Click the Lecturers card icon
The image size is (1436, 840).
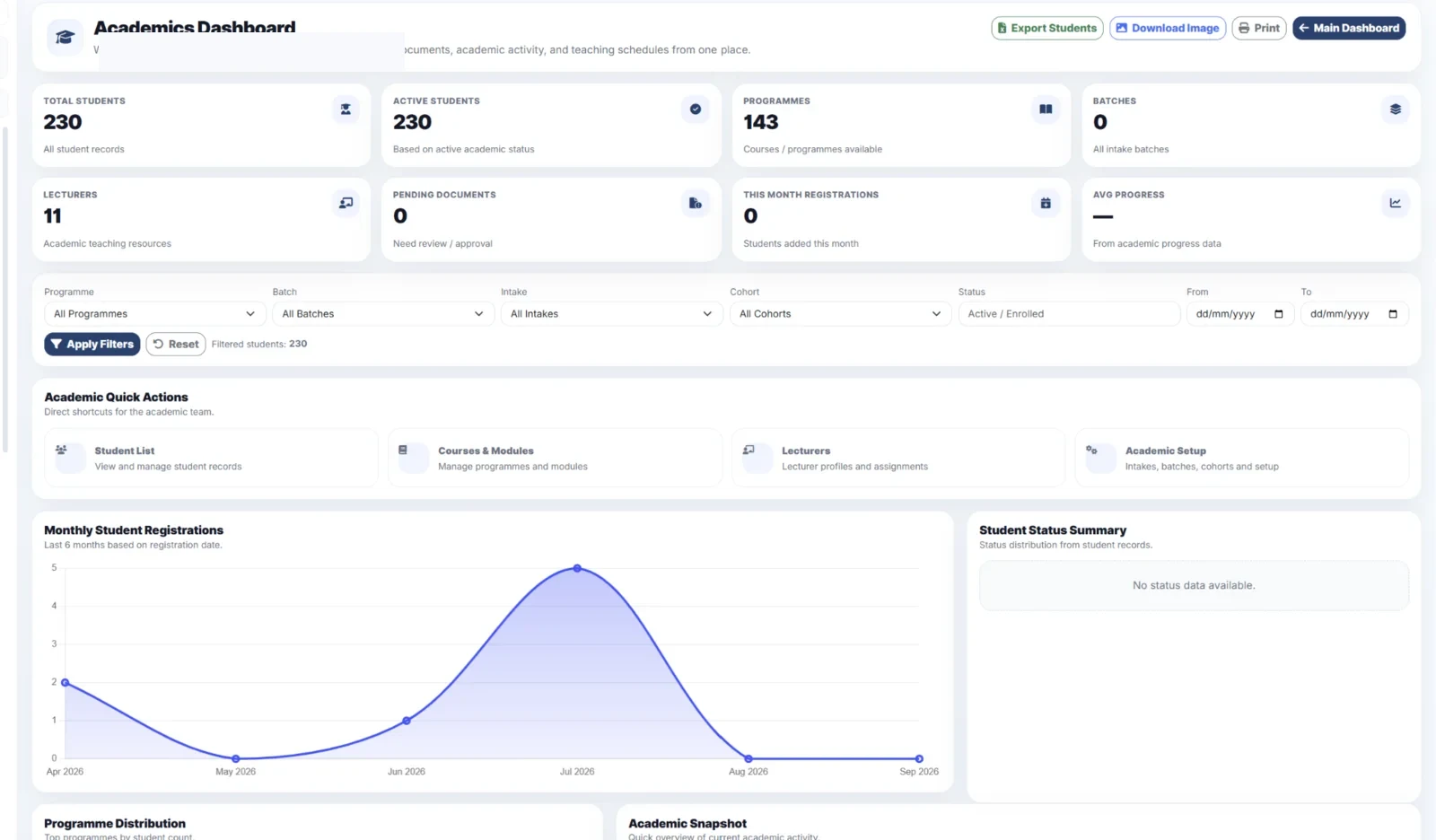[346, 204]
